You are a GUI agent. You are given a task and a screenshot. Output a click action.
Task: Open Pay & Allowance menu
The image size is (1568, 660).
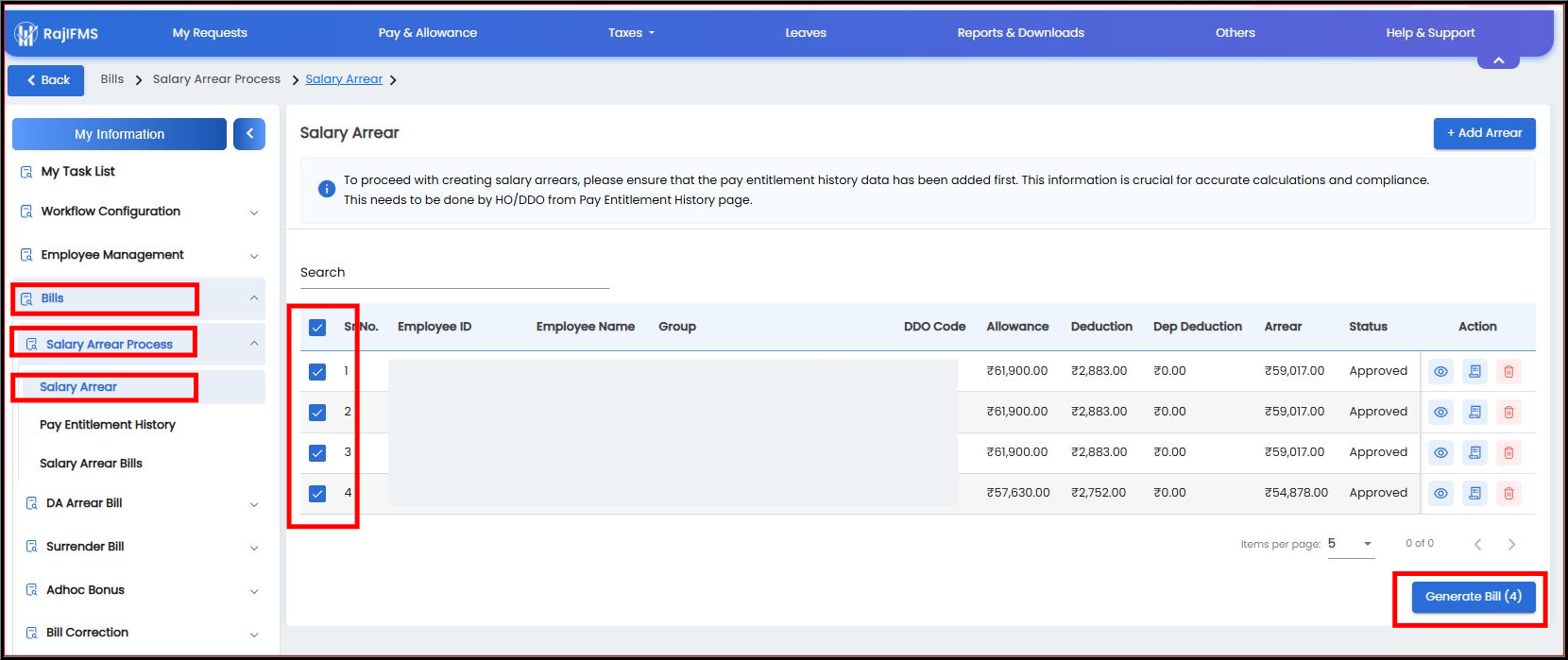(428, 33)
